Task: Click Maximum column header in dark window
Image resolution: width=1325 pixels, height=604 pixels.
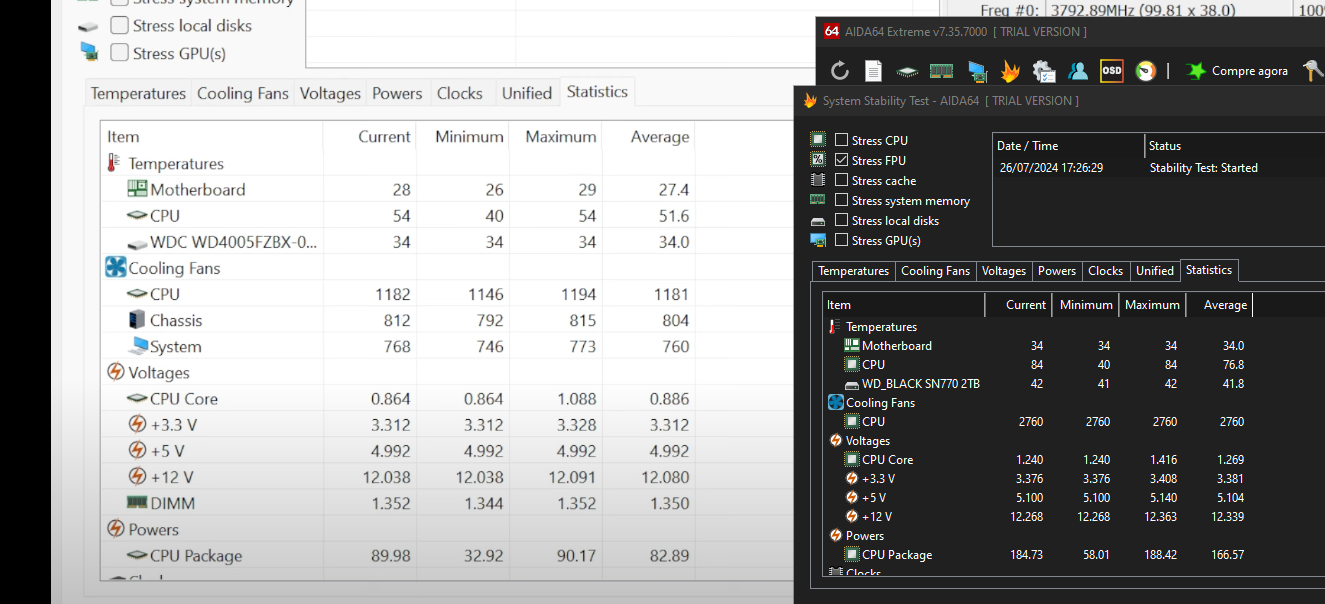Action: (x=1152, y=305)
